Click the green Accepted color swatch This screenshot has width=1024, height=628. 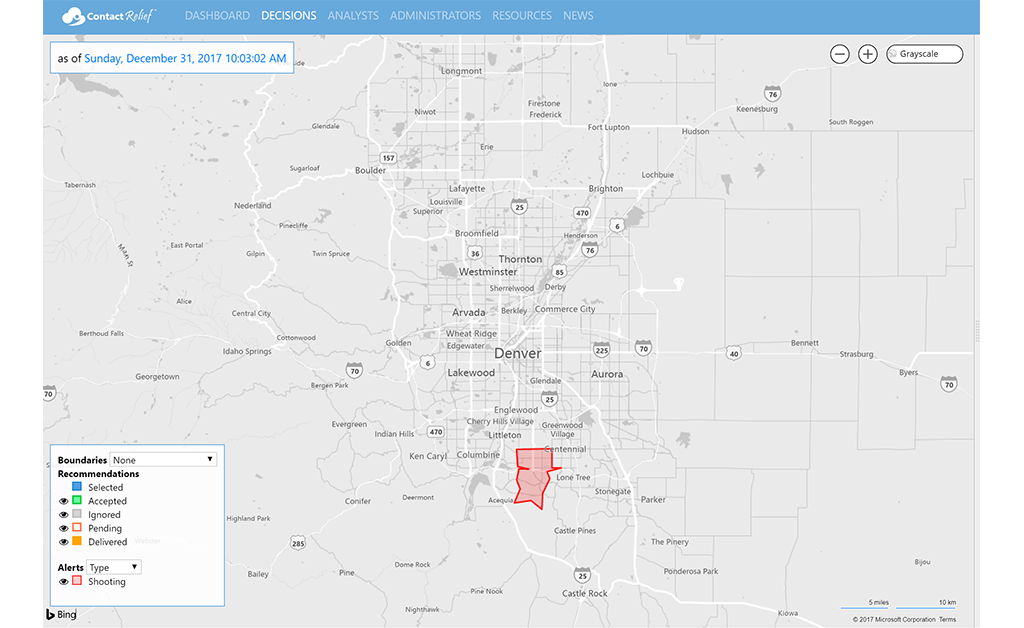point(77,500)
